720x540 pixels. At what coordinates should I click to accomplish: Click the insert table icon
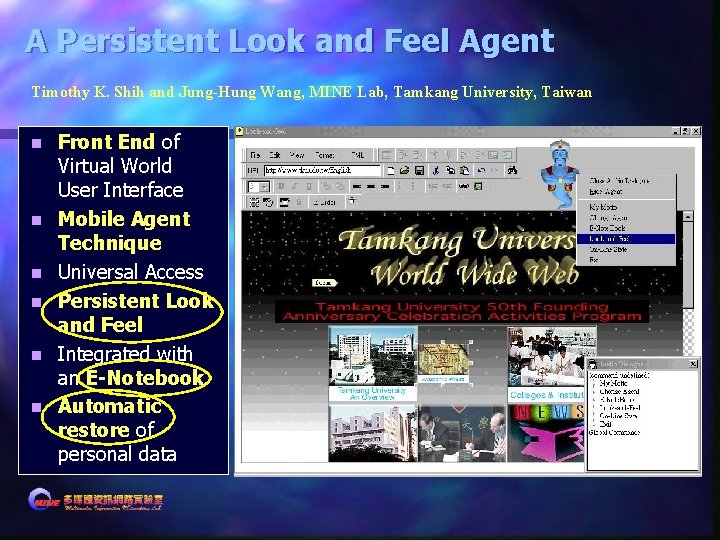pos(387,155)
